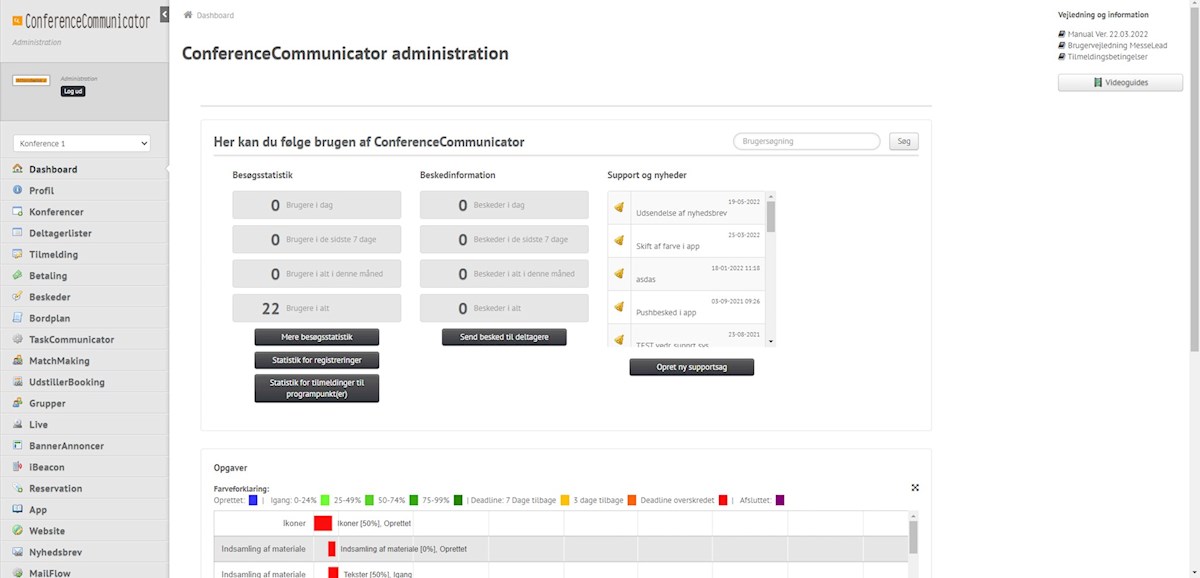
Task: Click the Dashboard house icon in sidebar
Action: [x=18, y=169]
